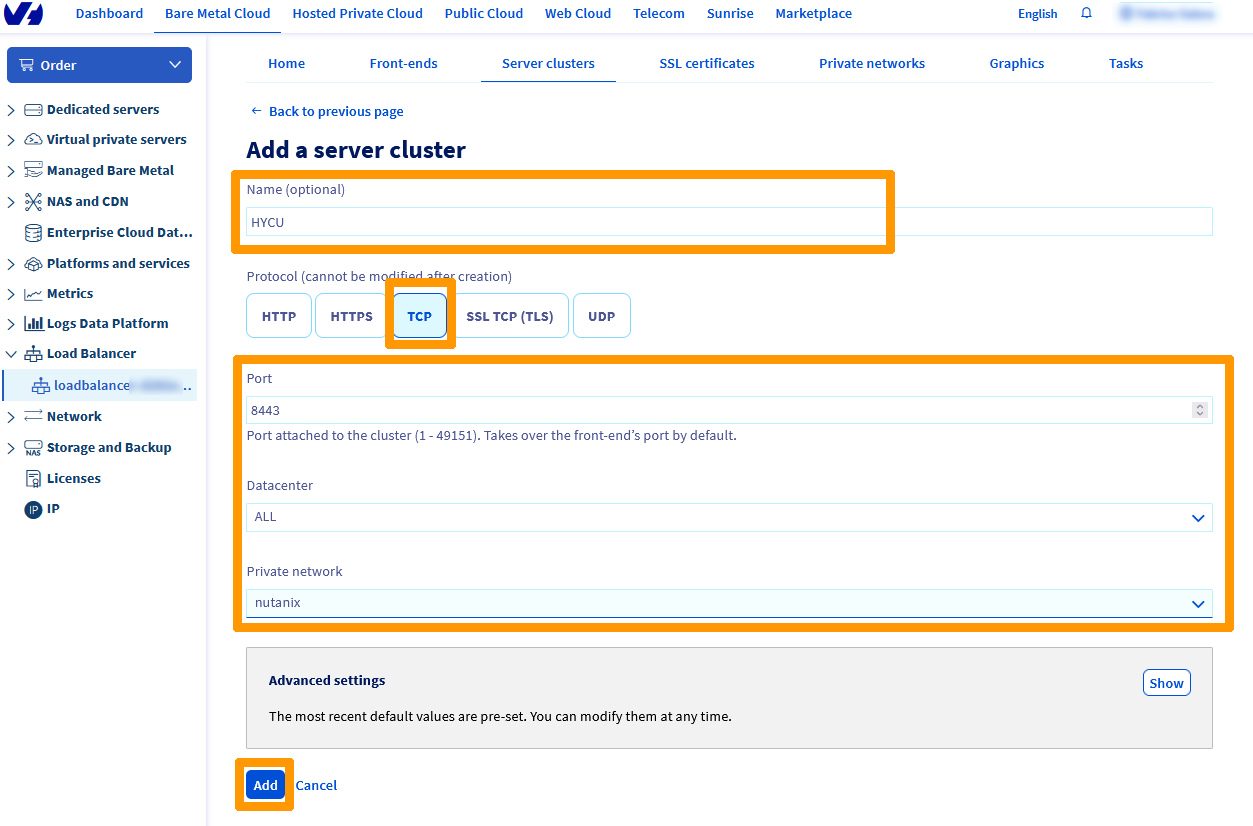
Task: Click the Name field containing HYCU
Action: 565,222
